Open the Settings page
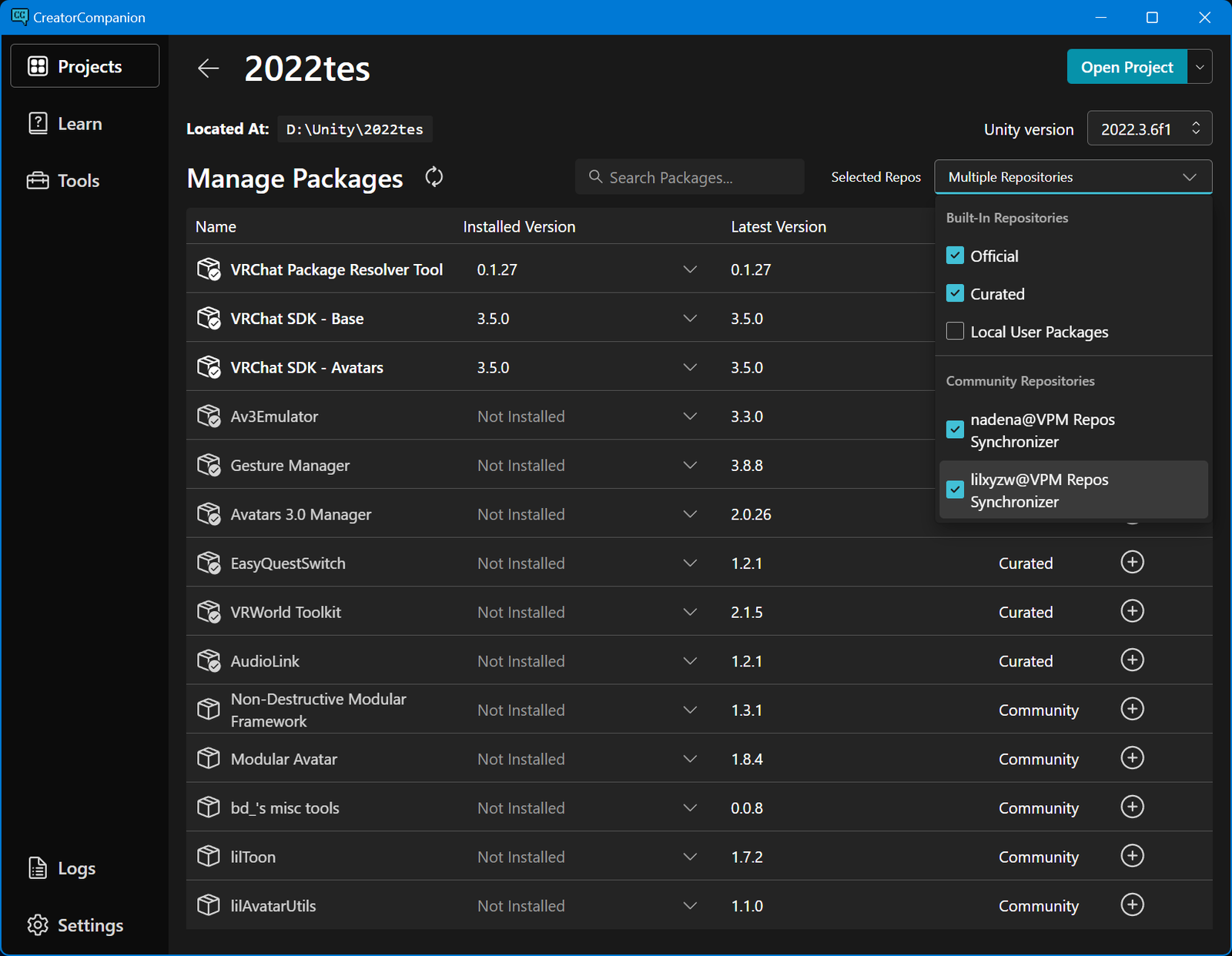The height and width of the screenshot is (956, 1232). 85,925
